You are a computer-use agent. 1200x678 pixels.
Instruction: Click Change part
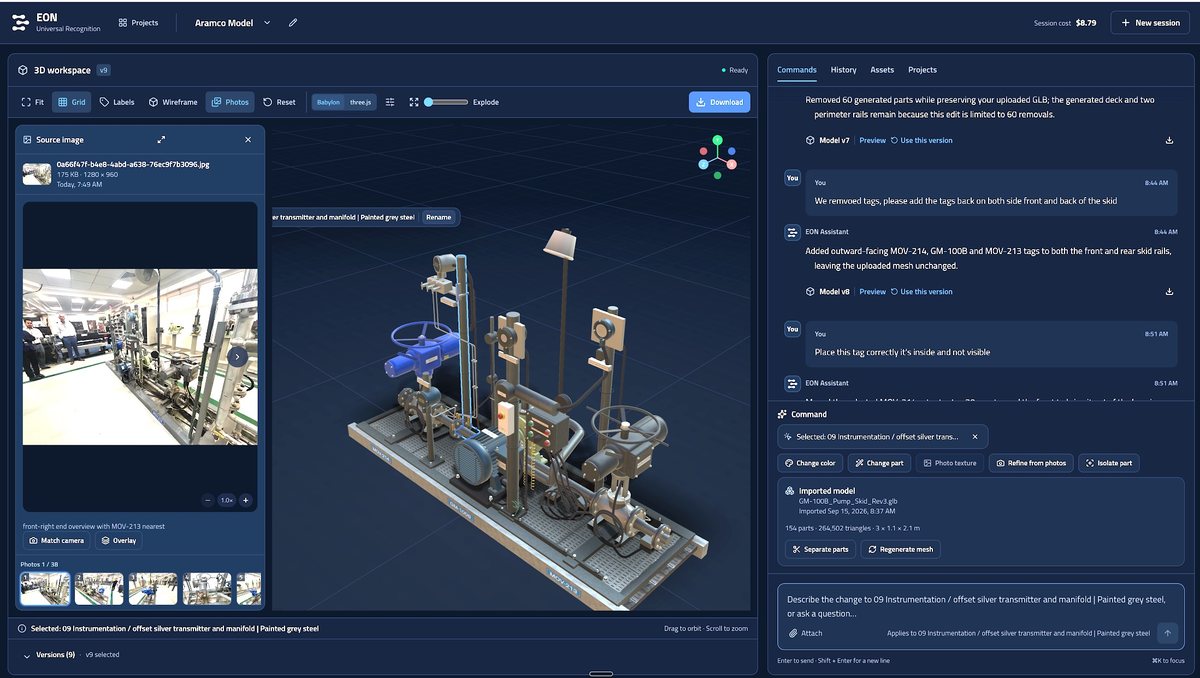coord(879,463)
